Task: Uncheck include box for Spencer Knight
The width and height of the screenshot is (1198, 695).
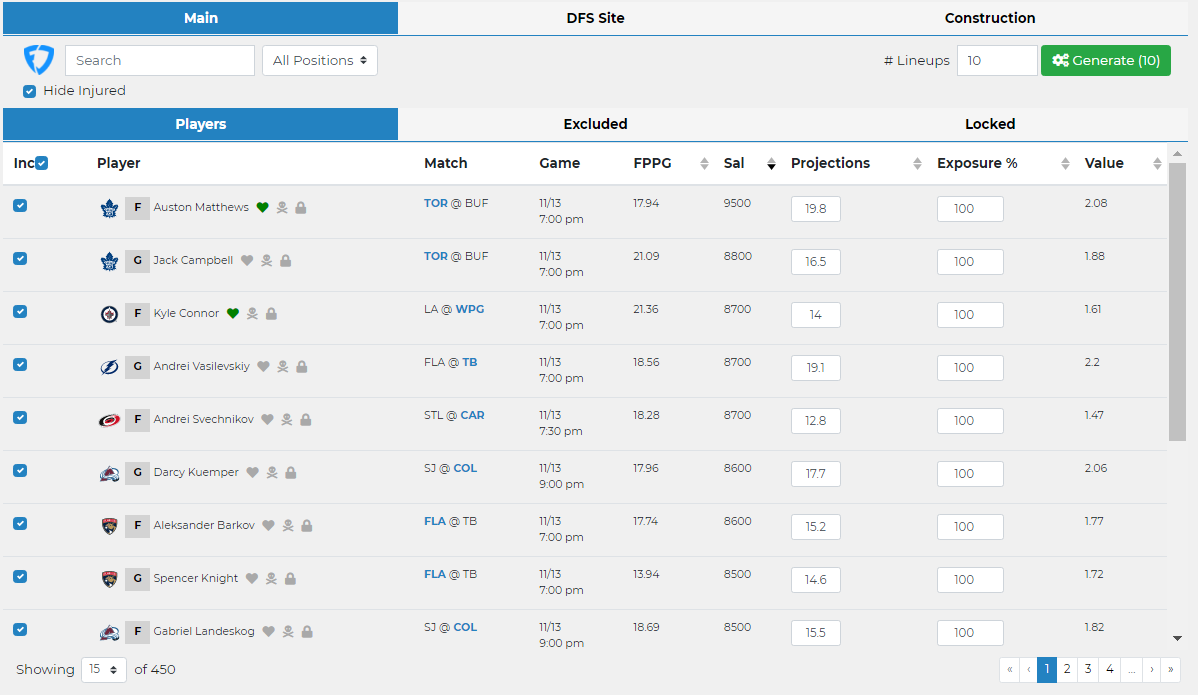Action: pos(20,576)
